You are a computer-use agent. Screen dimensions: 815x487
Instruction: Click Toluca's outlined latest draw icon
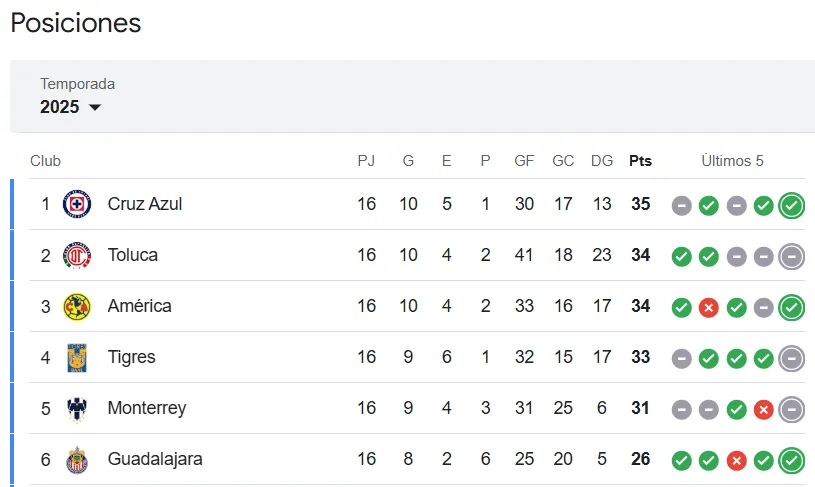791,256
